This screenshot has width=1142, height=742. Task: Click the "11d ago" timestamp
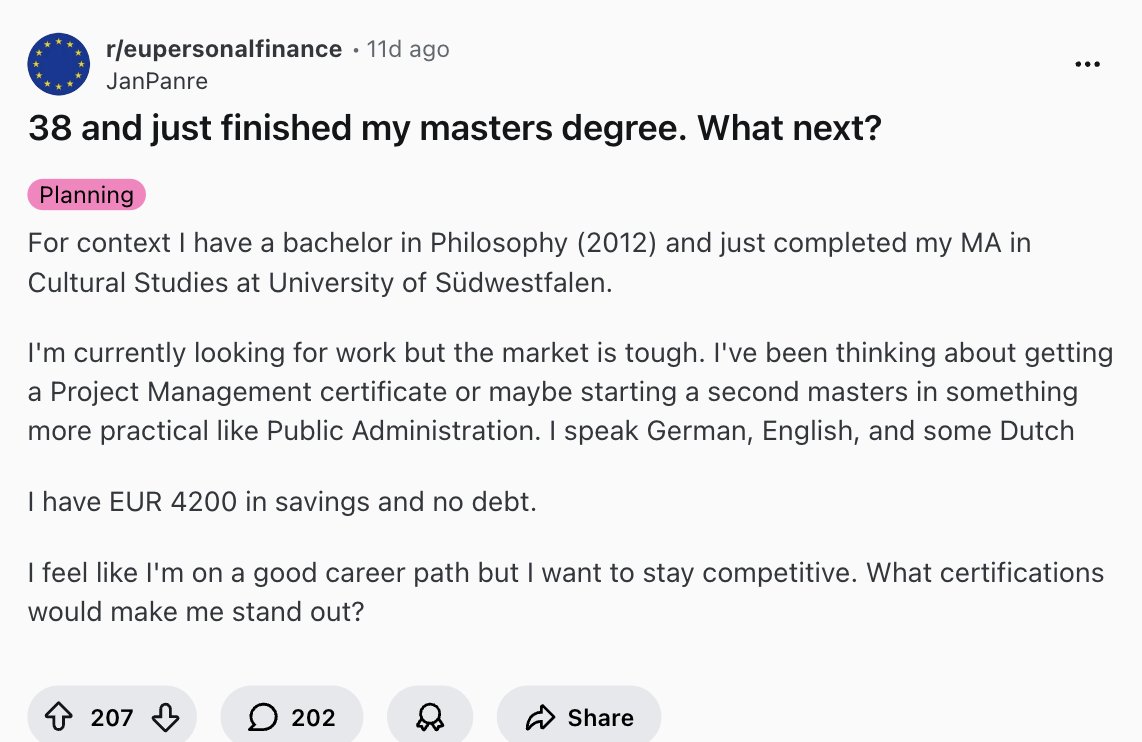[x=408, y=49]
